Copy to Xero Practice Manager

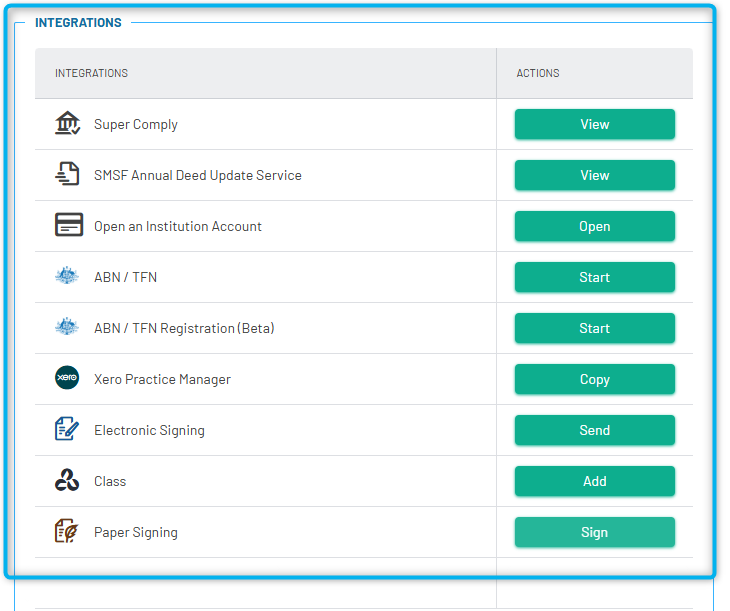pos(595,379)
